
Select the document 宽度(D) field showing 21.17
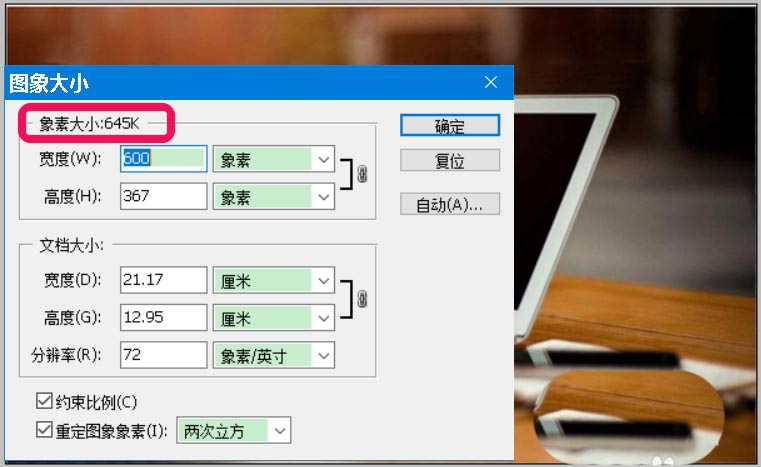pos(163,281)
